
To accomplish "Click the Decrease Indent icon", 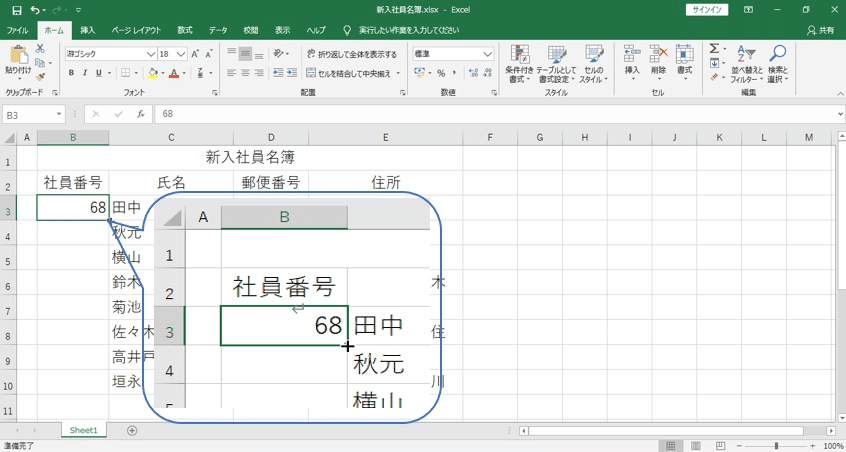I will [278, 73].
